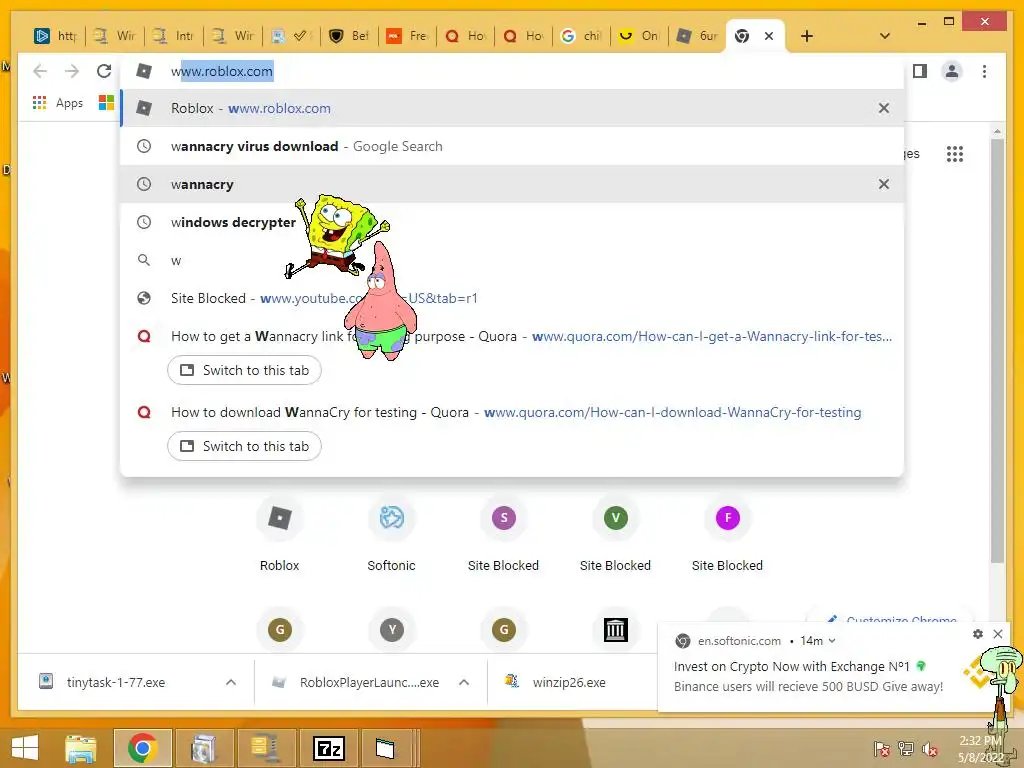Close the active new tab
The image size is (1024, 768).
click(769, 36)
